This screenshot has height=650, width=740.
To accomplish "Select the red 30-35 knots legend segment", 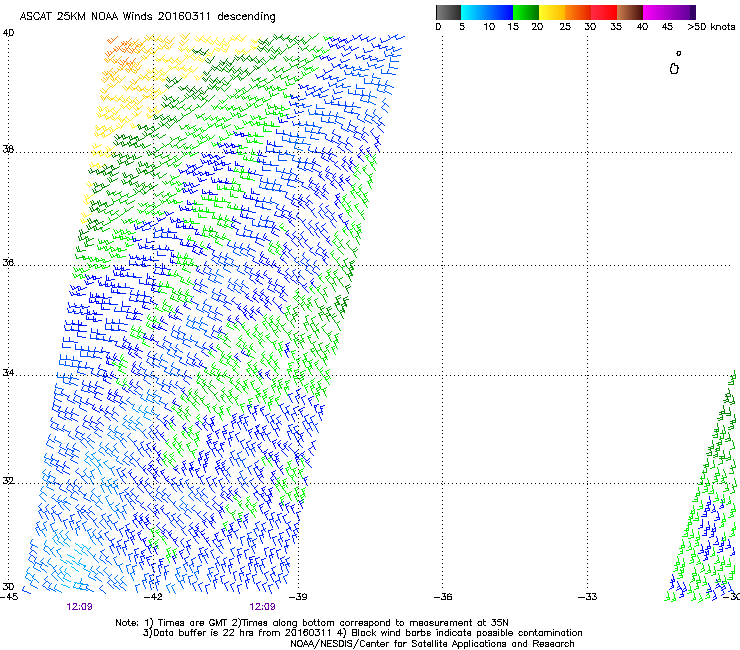I will [604, 12].
